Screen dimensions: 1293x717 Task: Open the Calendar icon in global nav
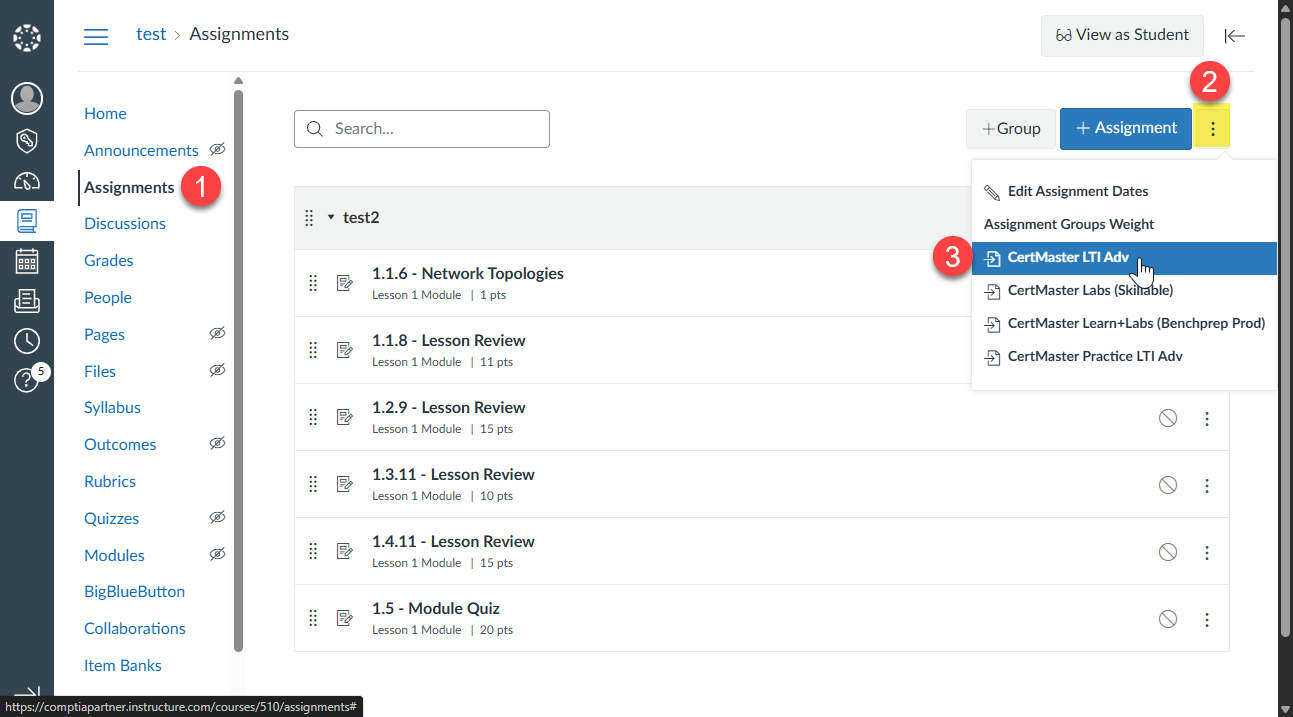tap(27, 262)
